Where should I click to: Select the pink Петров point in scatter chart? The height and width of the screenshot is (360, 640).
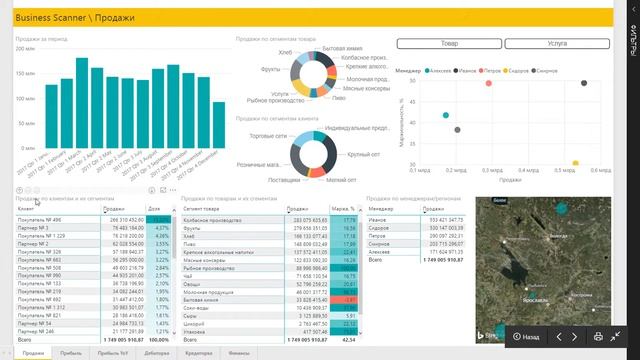click(489, 83)
